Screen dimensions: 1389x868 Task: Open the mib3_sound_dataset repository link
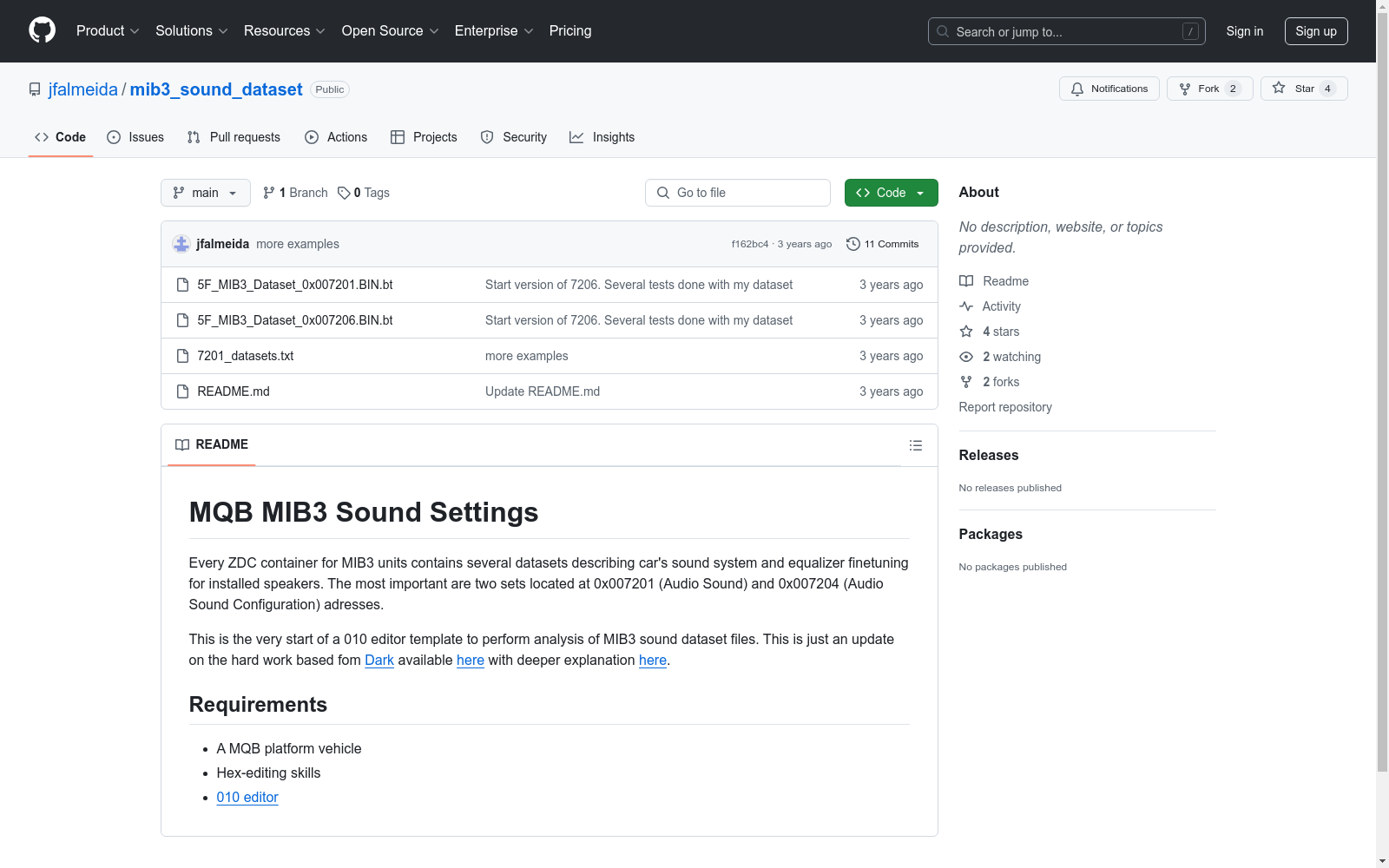216,89
